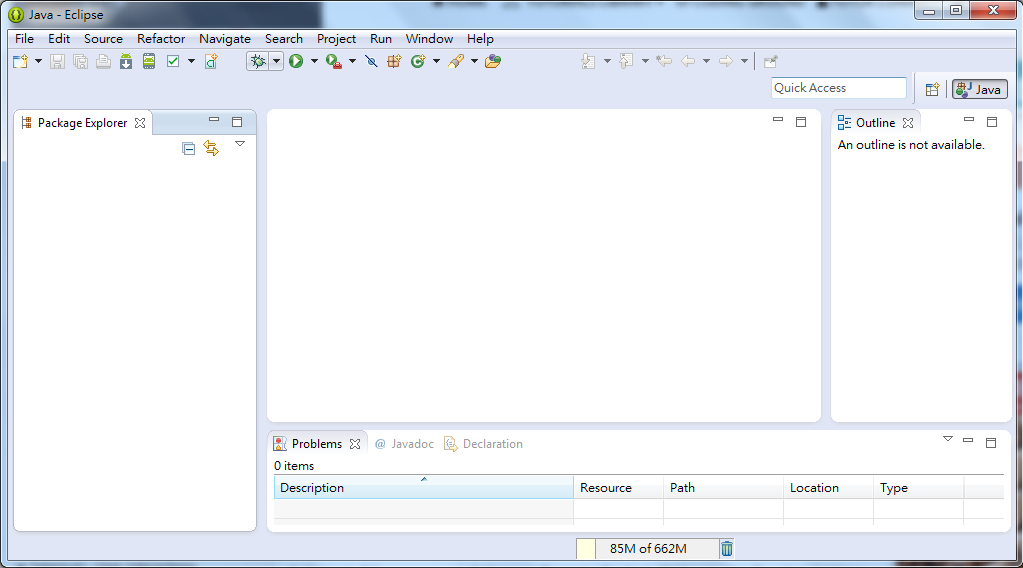Open the Refactor menu
1023x568 pixels.
pos(161,38)
